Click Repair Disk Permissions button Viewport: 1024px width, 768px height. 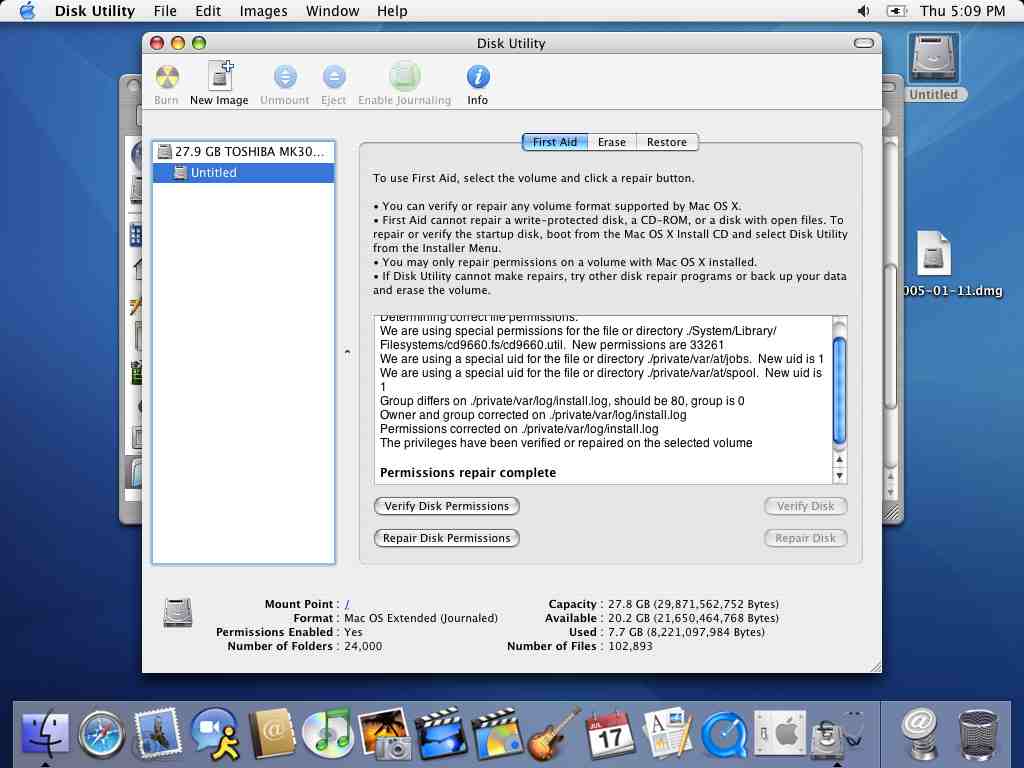[x=447, y=538]
